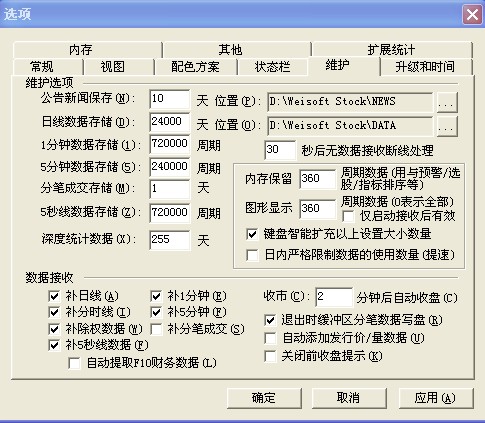
Task: Go to the 常规 tab
Action: tap(48, 67)
